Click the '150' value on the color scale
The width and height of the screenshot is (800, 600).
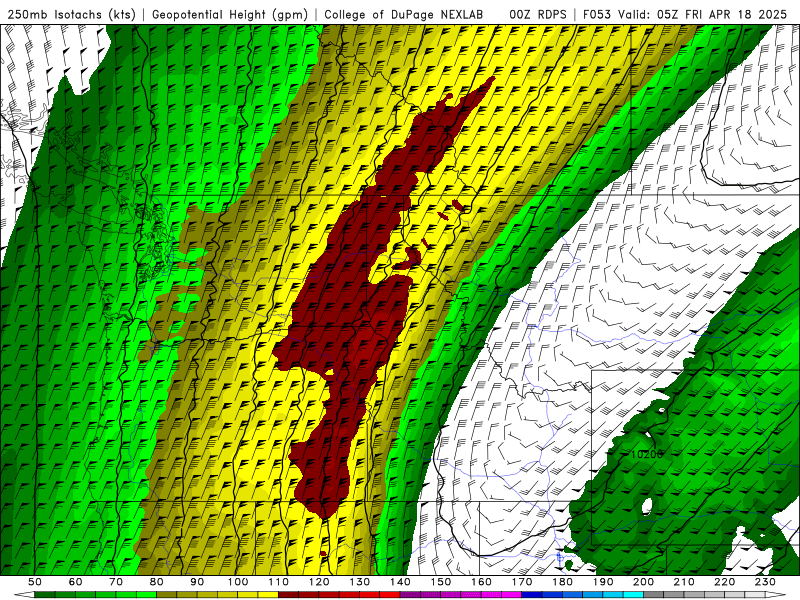[x=441, y=582]
